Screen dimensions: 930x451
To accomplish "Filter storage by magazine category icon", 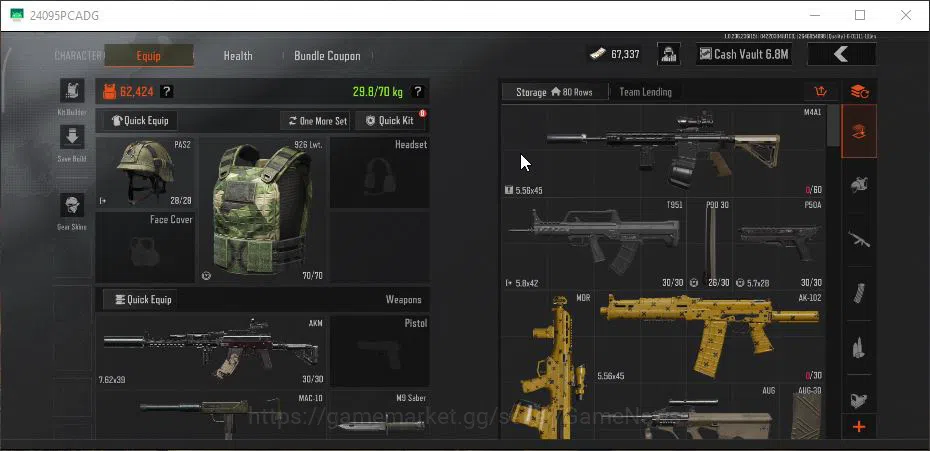I will coord(859,293).
